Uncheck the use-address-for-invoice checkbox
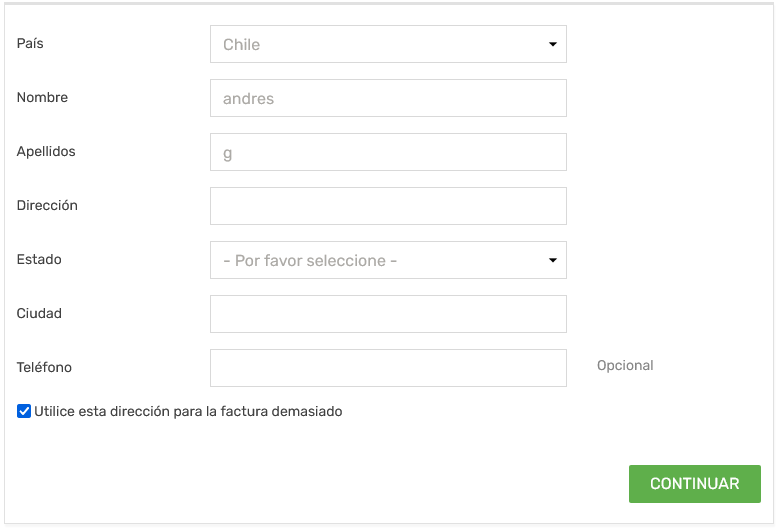The image size is (778, 530). point(24,411)
